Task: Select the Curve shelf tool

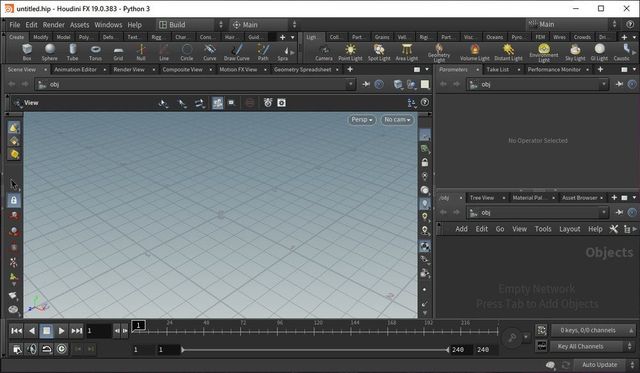Action: click(210, 52)
